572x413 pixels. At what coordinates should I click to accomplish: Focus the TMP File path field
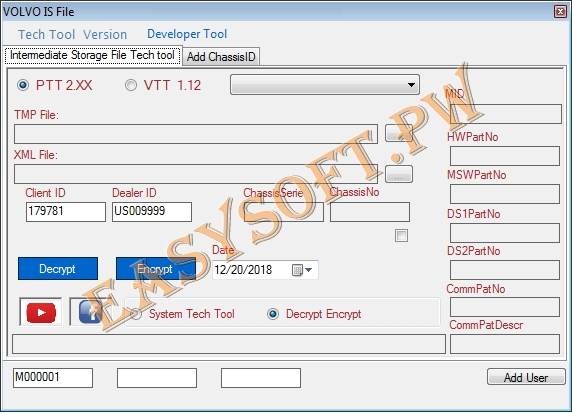click(x=196, y=134)
